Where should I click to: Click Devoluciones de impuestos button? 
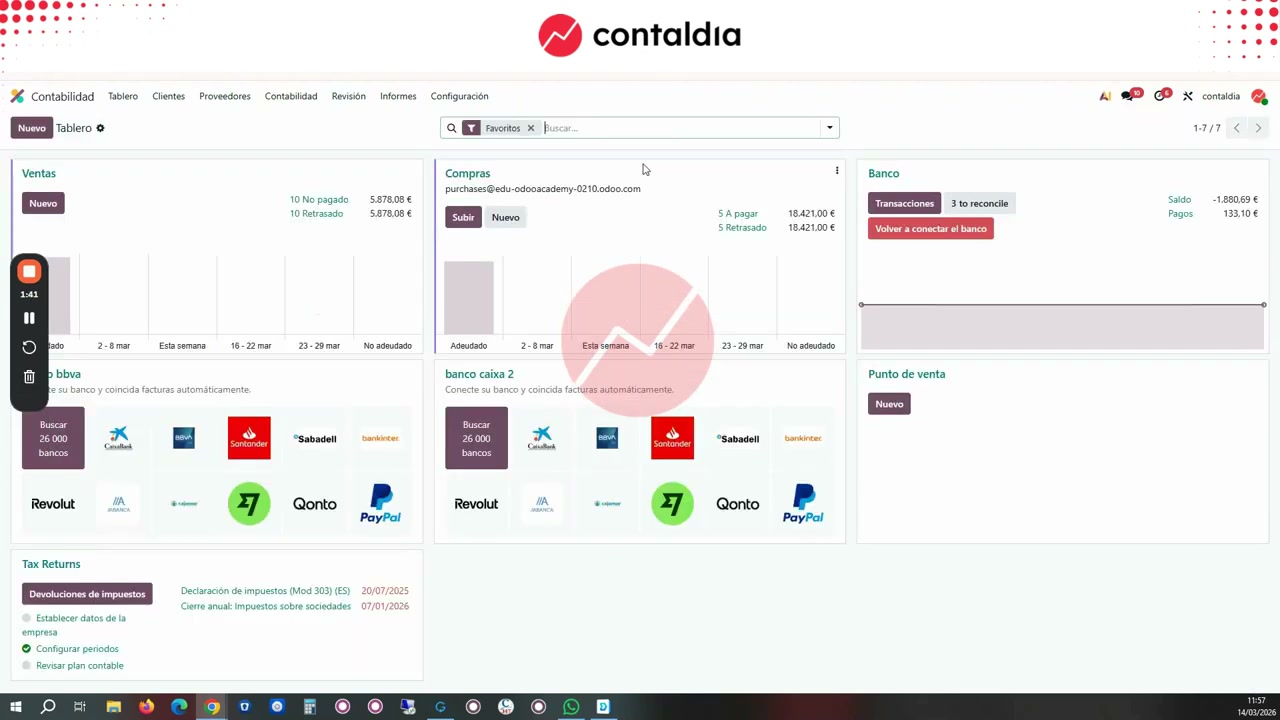click(x=87, y=594)
